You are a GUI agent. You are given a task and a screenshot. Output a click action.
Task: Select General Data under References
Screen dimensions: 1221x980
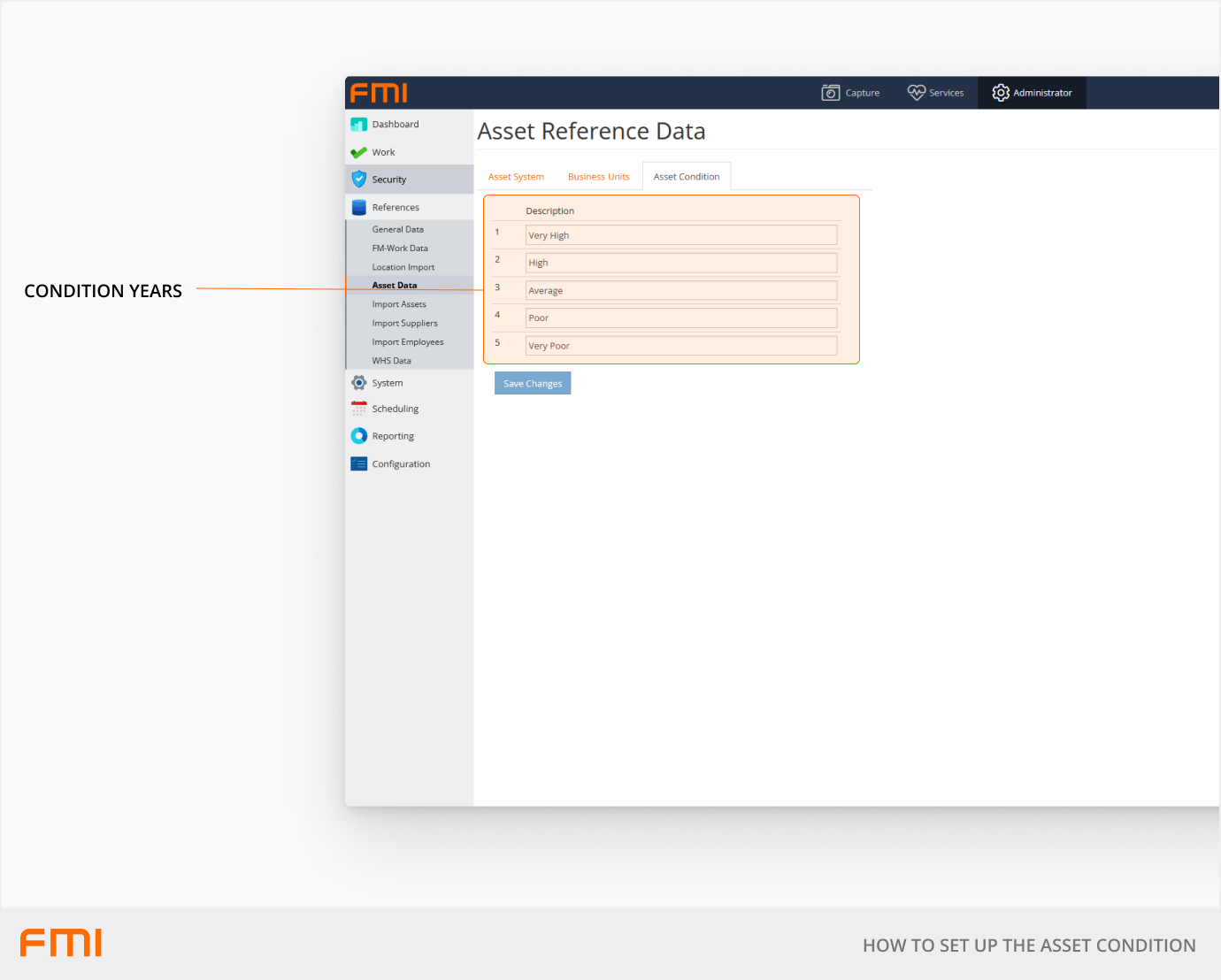pos(397,229)
